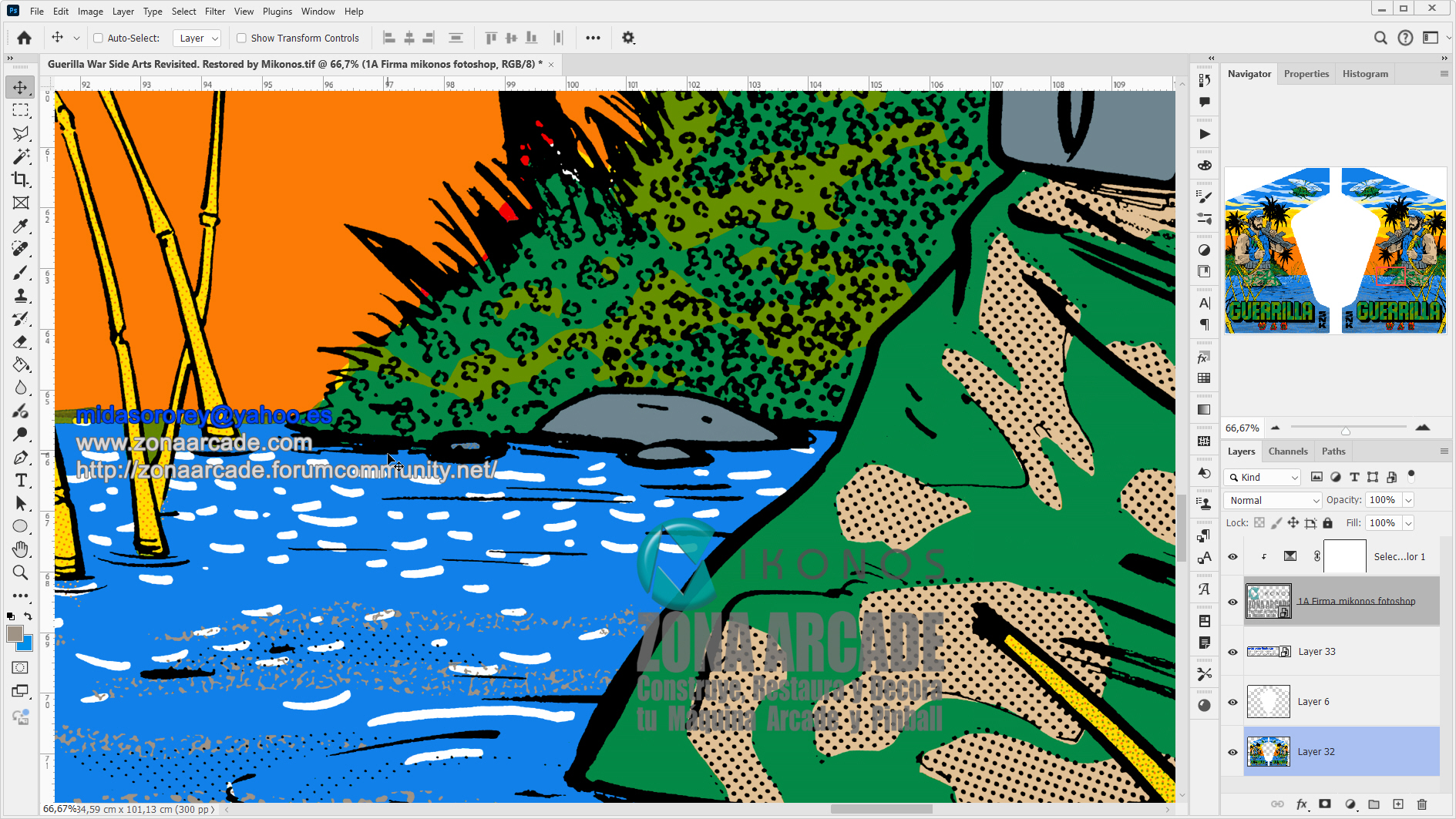Select the Brush tool
The height and width of the screenshot is (819, 1456).
point(21,273)
